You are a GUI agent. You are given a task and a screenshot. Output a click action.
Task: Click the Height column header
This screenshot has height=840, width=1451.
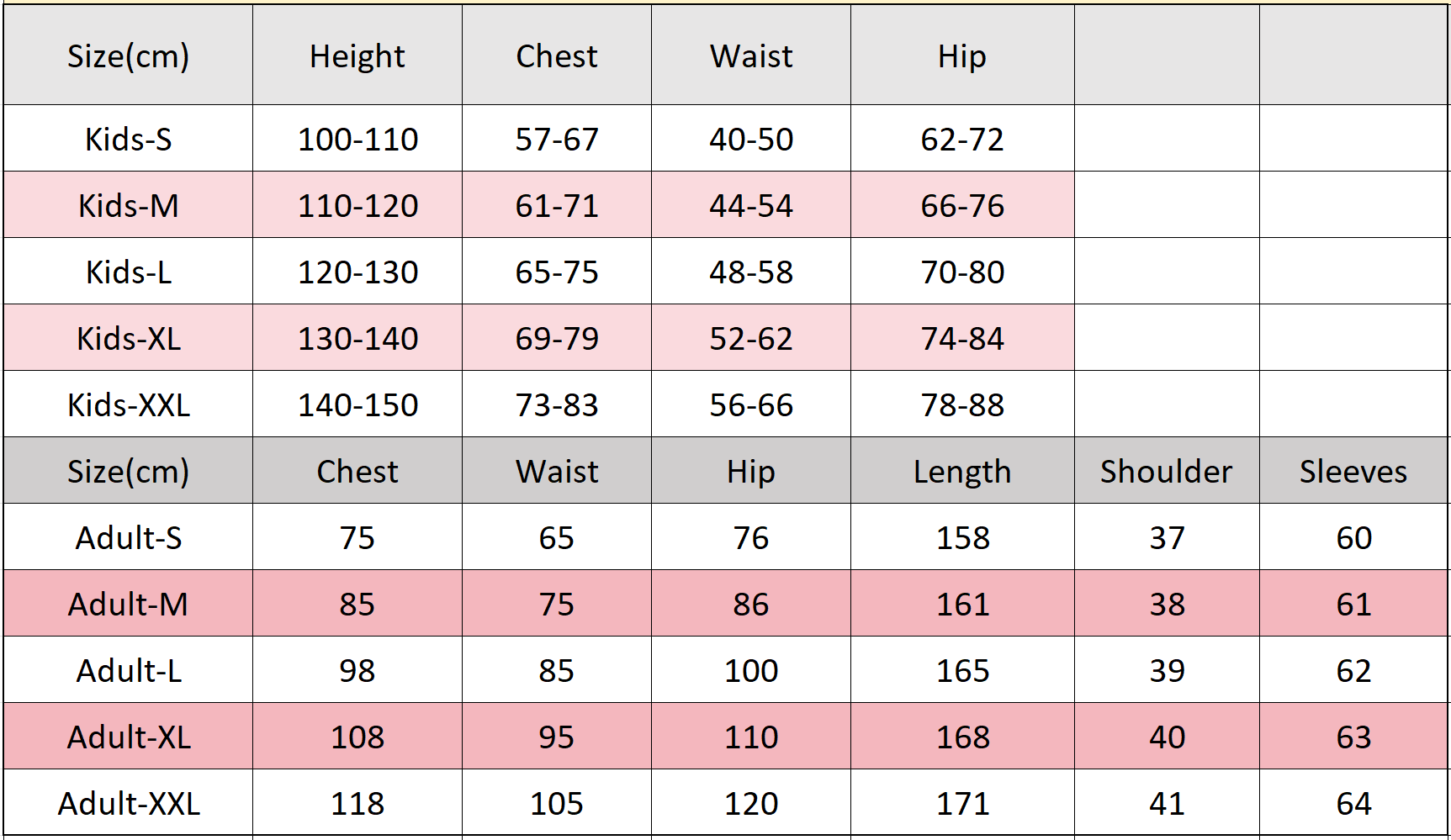357,55
